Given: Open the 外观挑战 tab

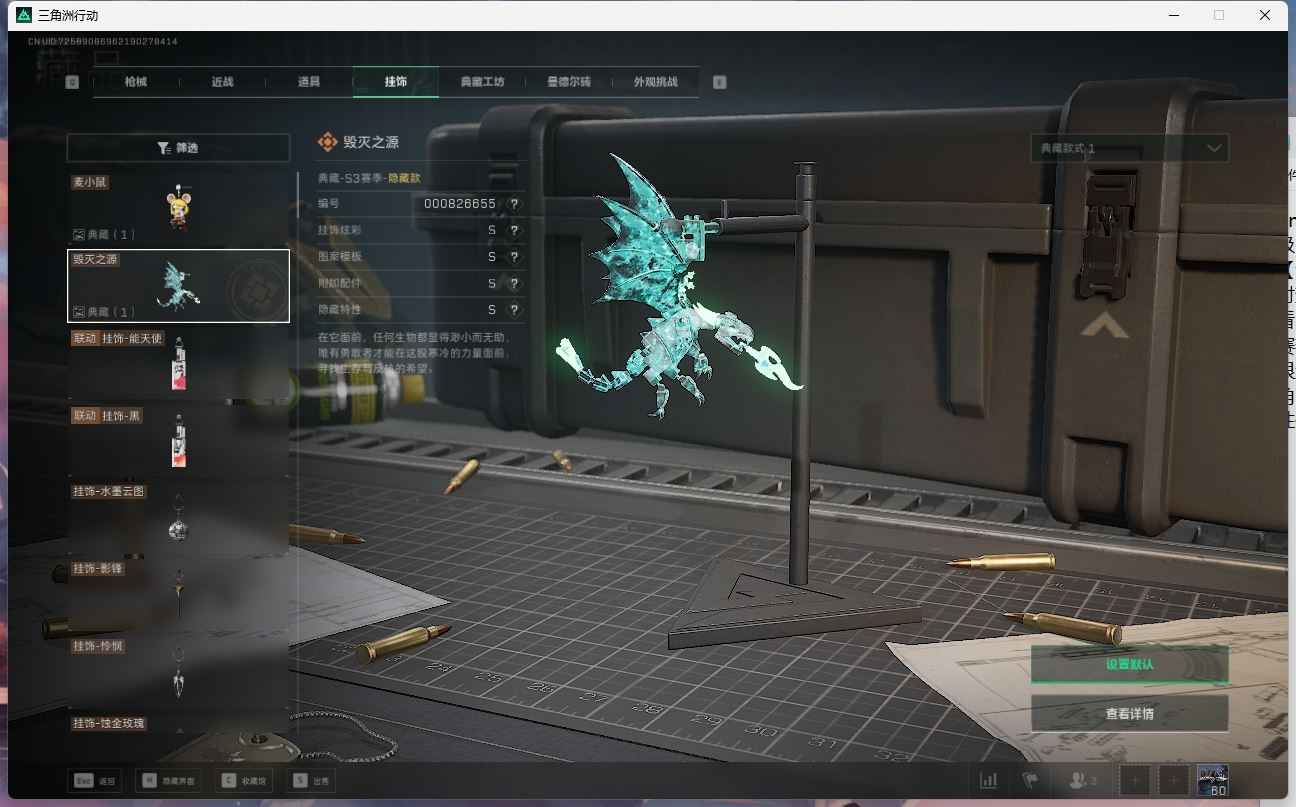Looking at the screenshot, I should (x=655, y=82).
